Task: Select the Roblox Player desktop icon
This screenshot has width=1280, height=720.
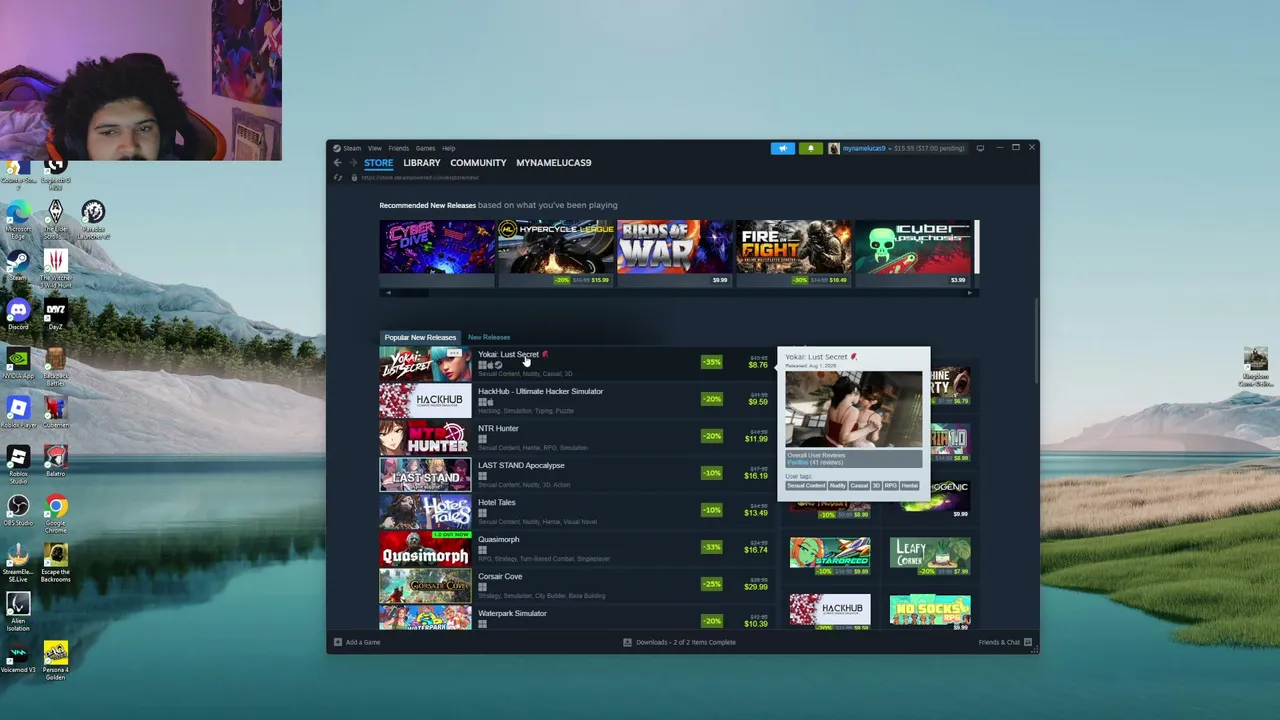Action: (18, 412)
